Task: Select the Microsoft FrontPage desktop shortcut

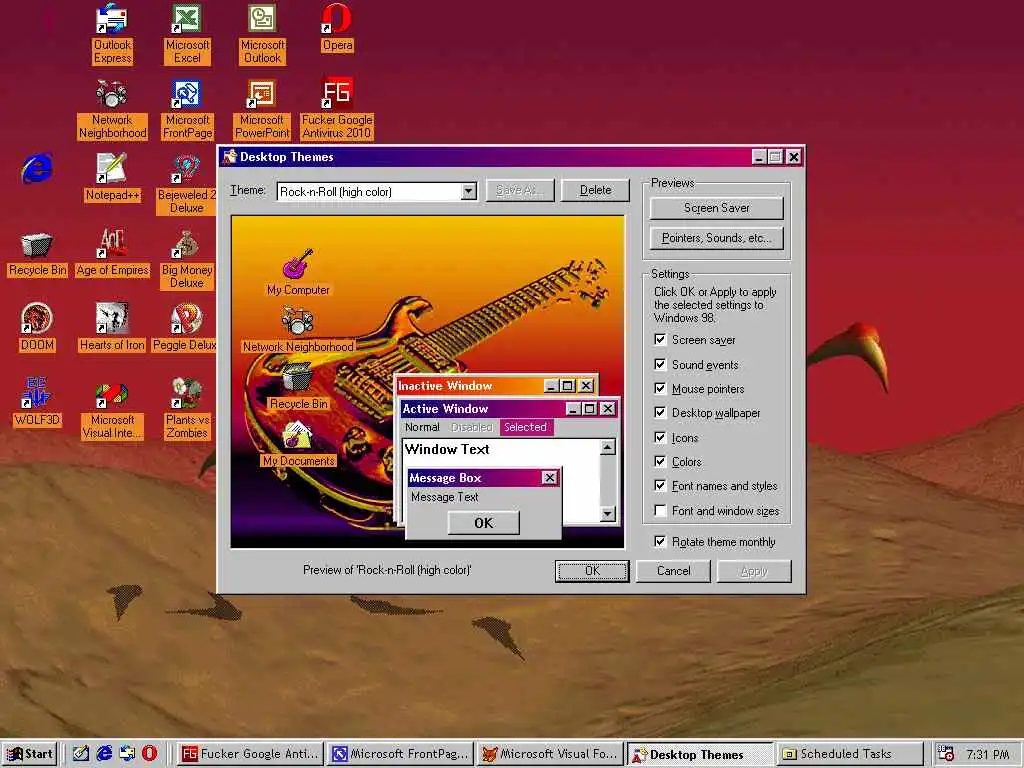Action: point(187,110)
